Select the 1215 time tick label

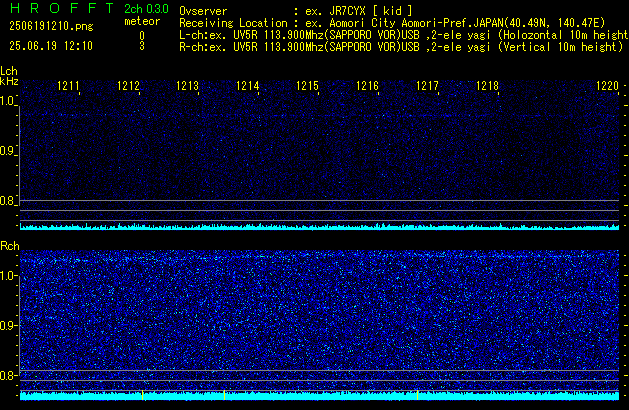(307, 86)
